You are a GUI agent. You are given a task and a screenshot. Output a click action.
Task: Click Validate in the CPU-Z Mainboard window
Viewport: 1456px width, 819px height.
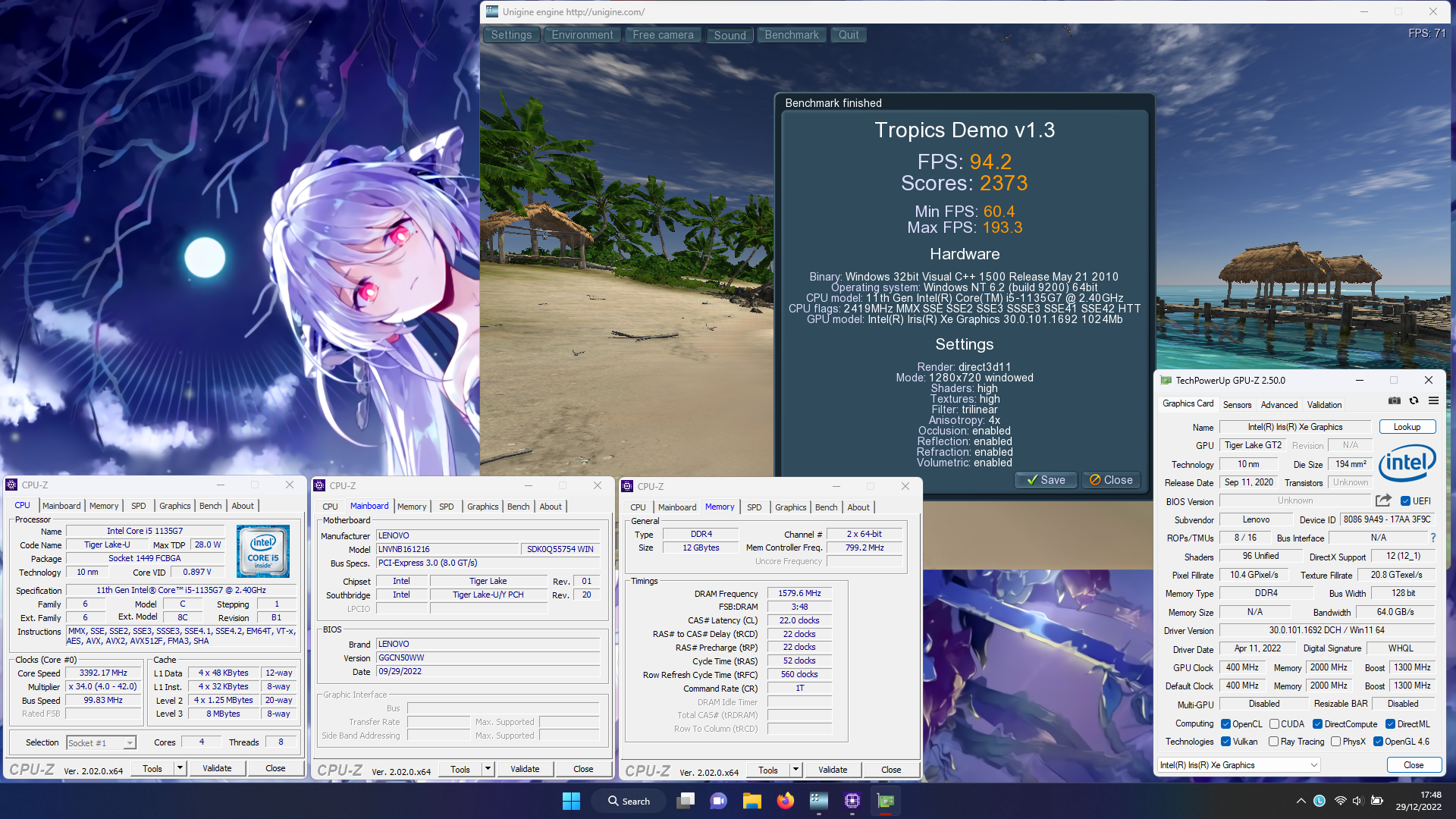[x=525, y=769]
